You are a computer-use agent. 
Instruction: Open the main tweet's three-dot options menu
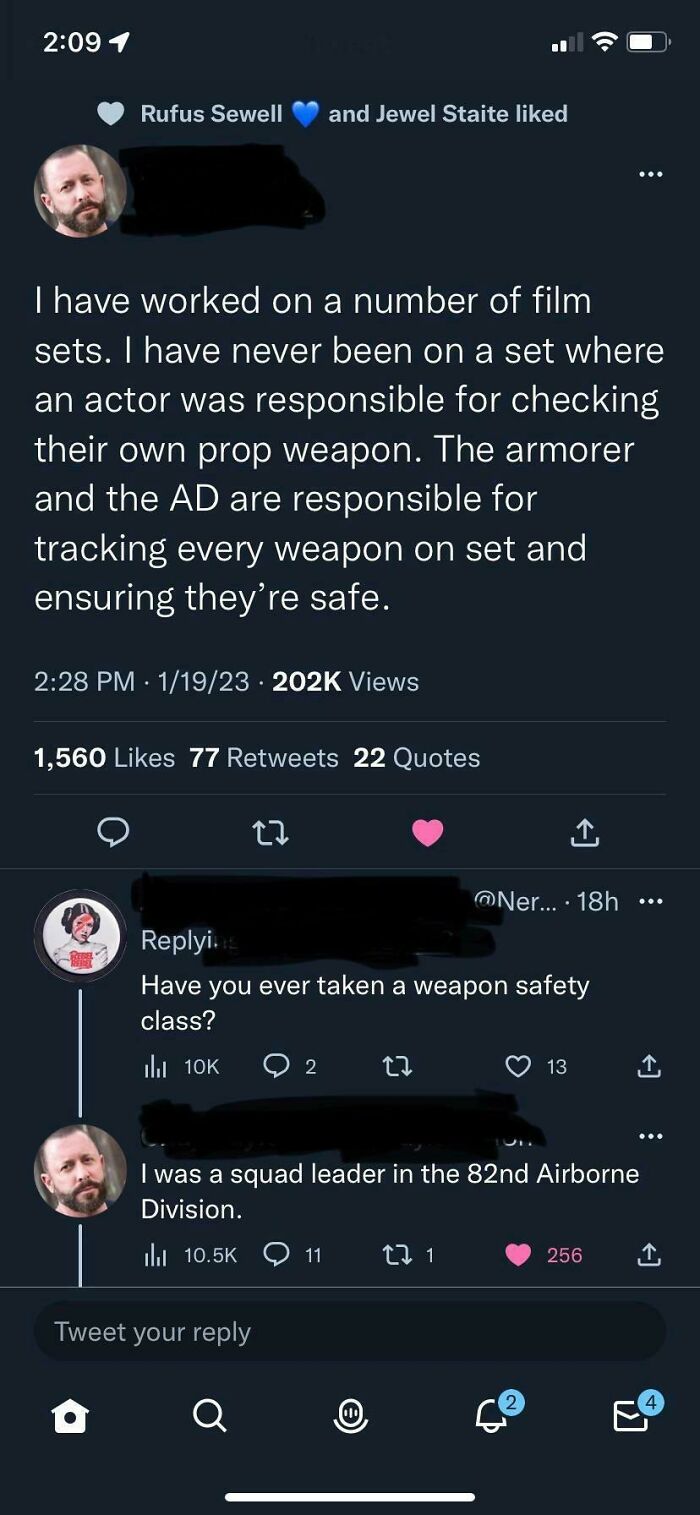coord(650,175)
